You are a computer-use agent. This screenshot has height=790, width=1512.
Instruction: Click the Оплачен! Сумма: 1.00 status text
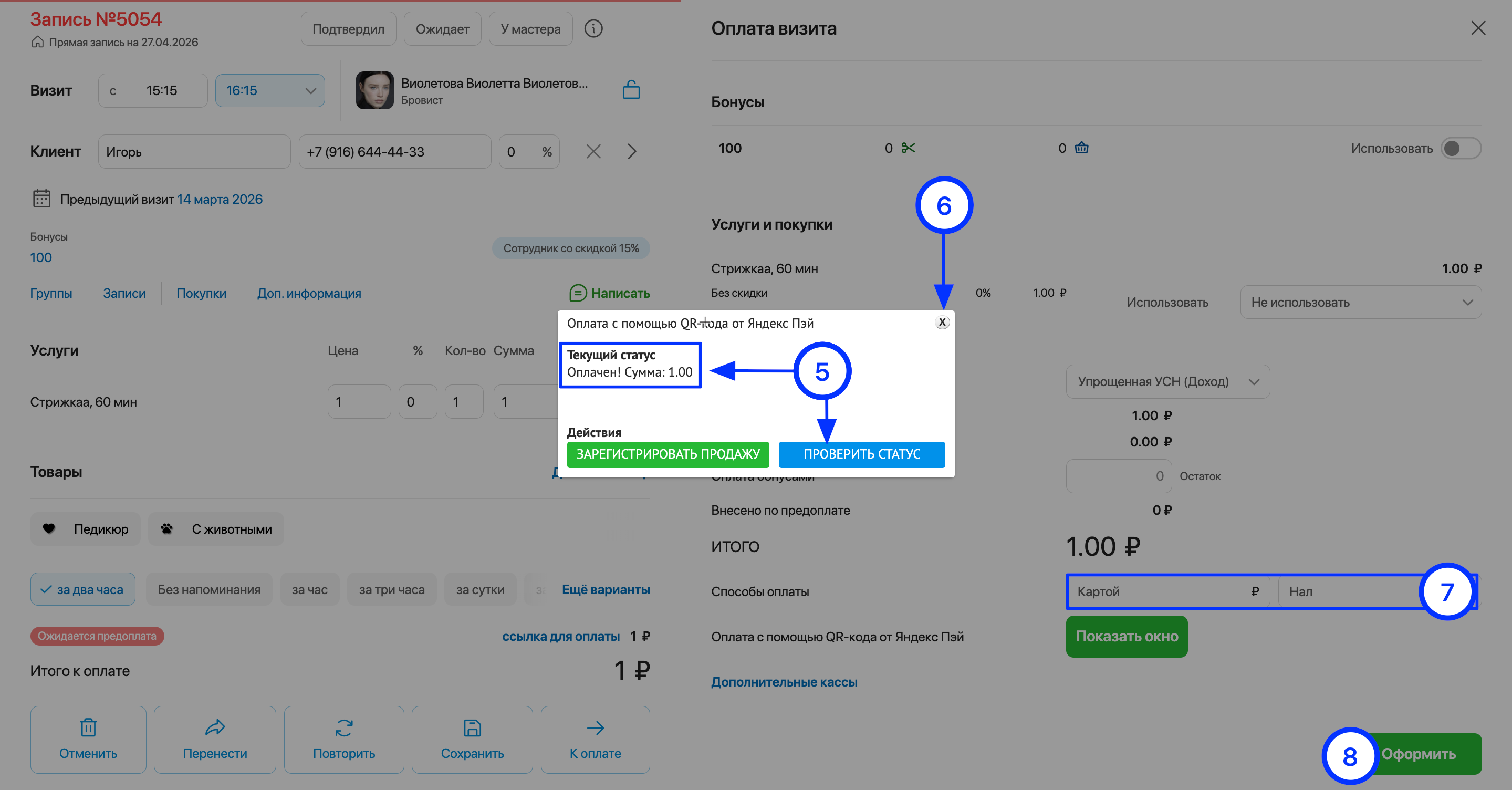coord(630,372)
